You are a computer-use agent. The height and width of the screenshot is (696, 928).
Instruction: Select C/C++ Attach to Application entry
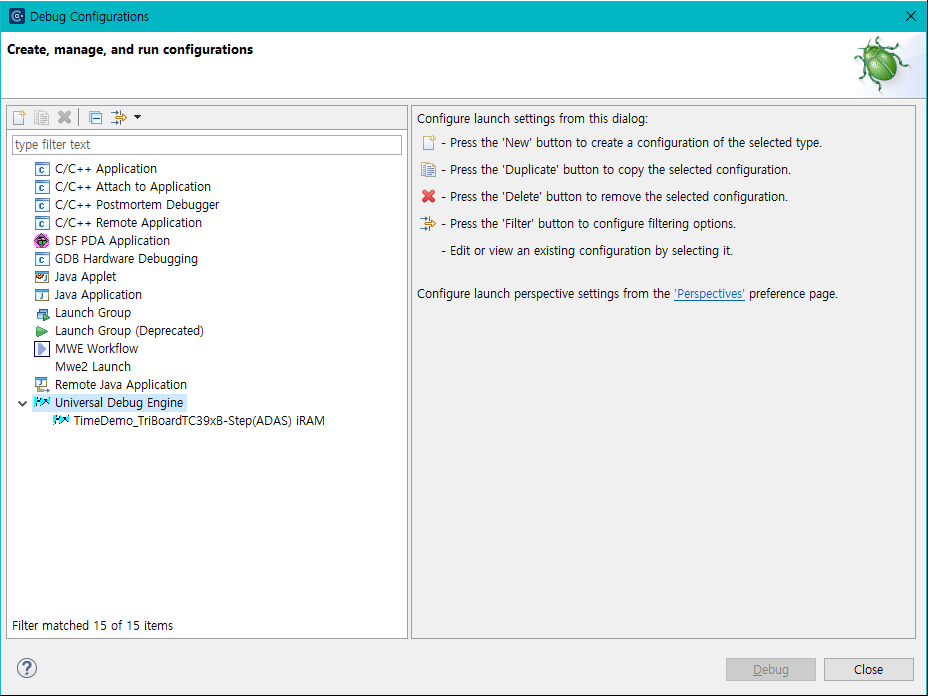[133, 186]
